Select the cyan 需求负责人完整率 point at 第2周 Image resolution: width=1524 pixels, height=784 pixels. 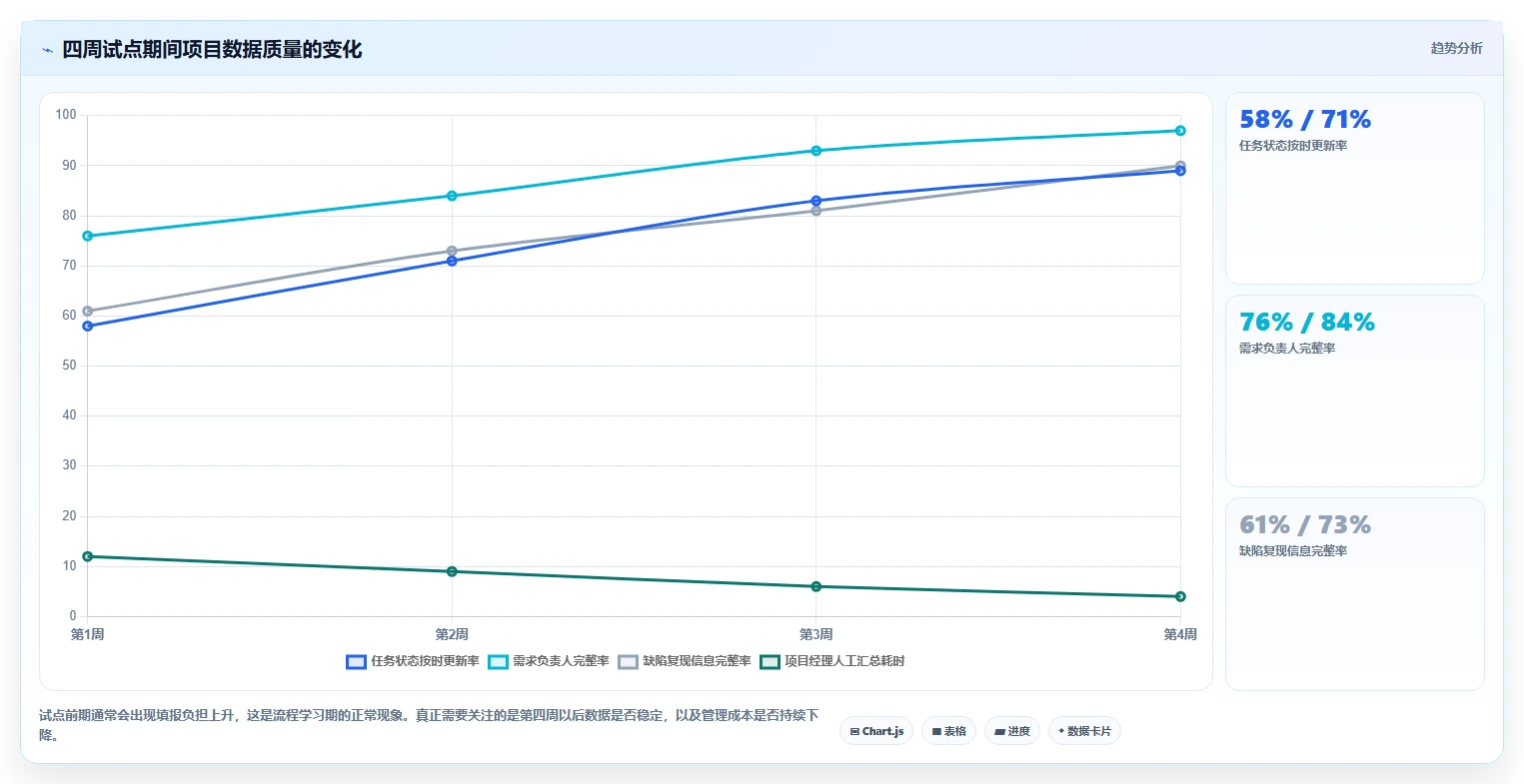(x=452, y=196)
